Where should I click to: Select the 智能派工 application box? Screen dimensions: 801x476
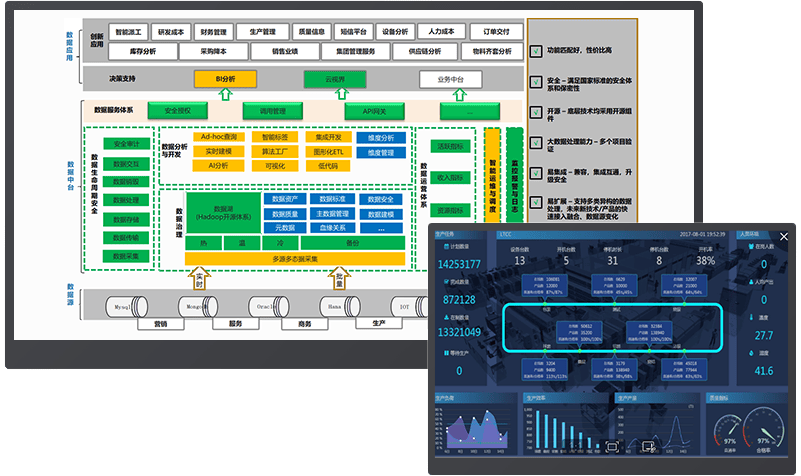coord(128,31)
